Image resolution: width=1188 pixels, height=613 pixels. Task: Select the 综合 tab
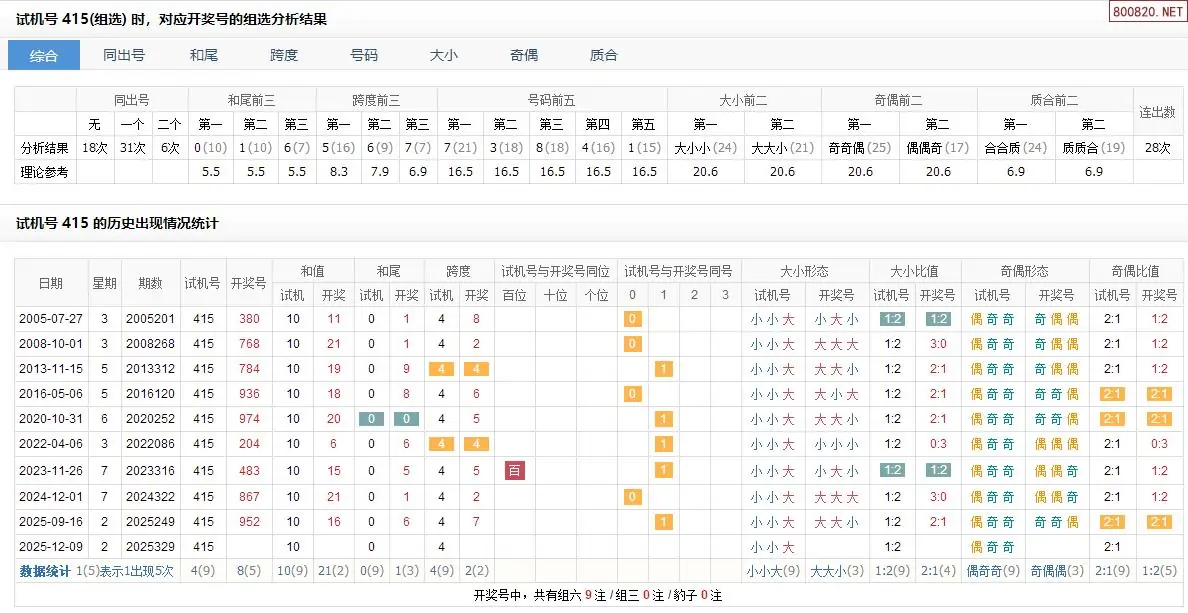point(44,55)
